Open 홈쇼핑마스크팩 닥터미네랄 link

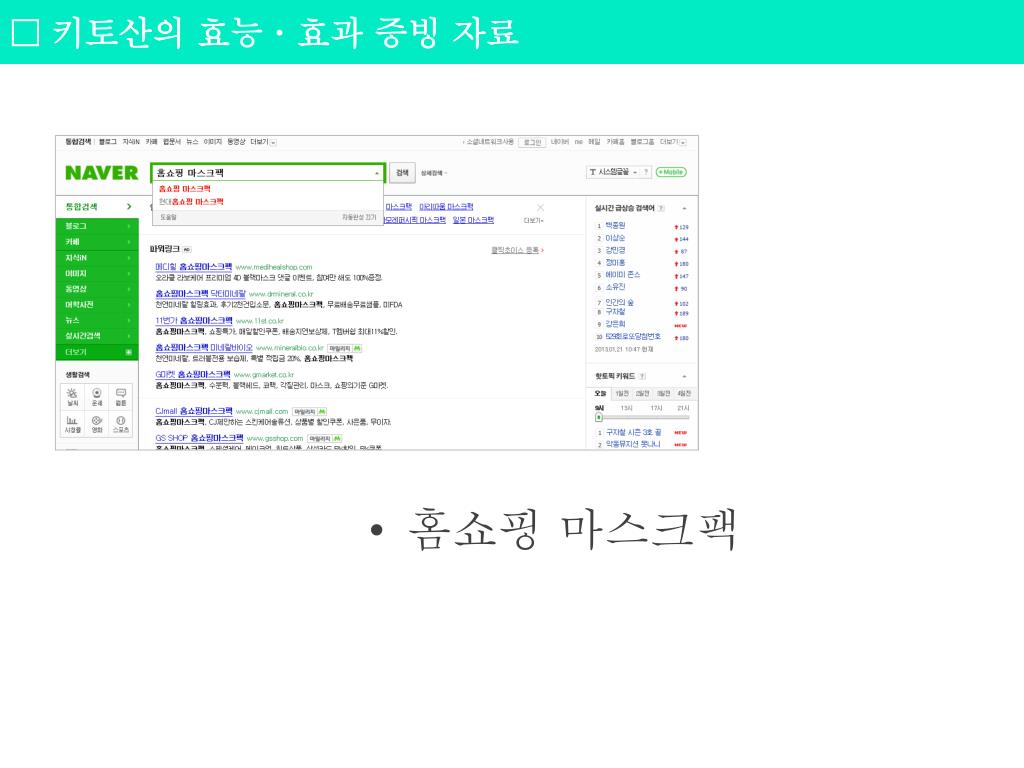click(x=200, y=294)
